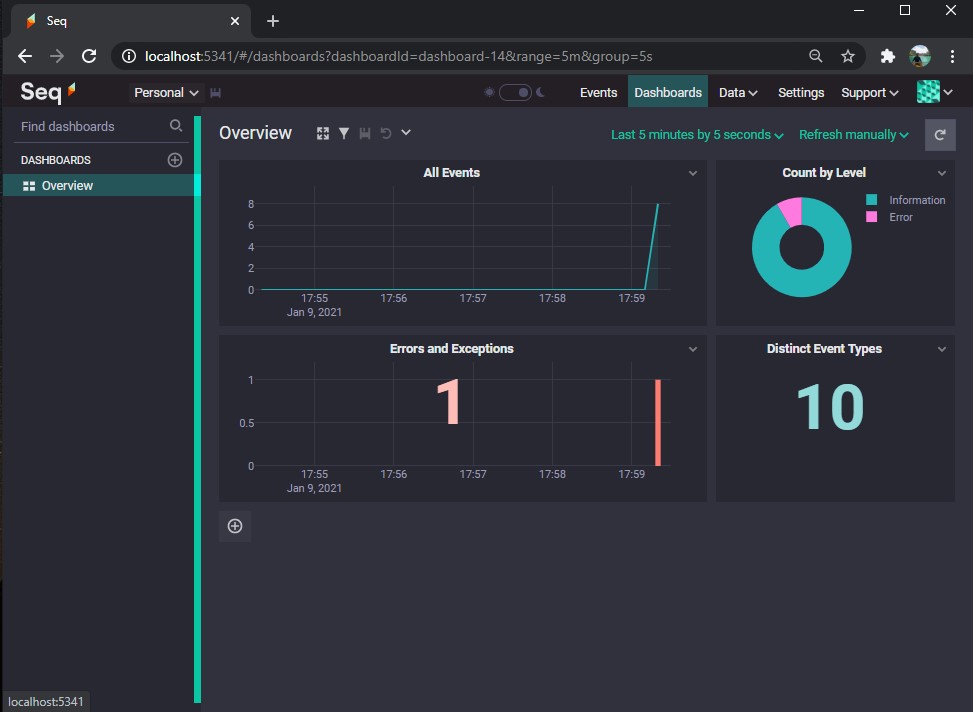Click the site information icon in address bar
The image size is (973, 712).
[128, 56]
